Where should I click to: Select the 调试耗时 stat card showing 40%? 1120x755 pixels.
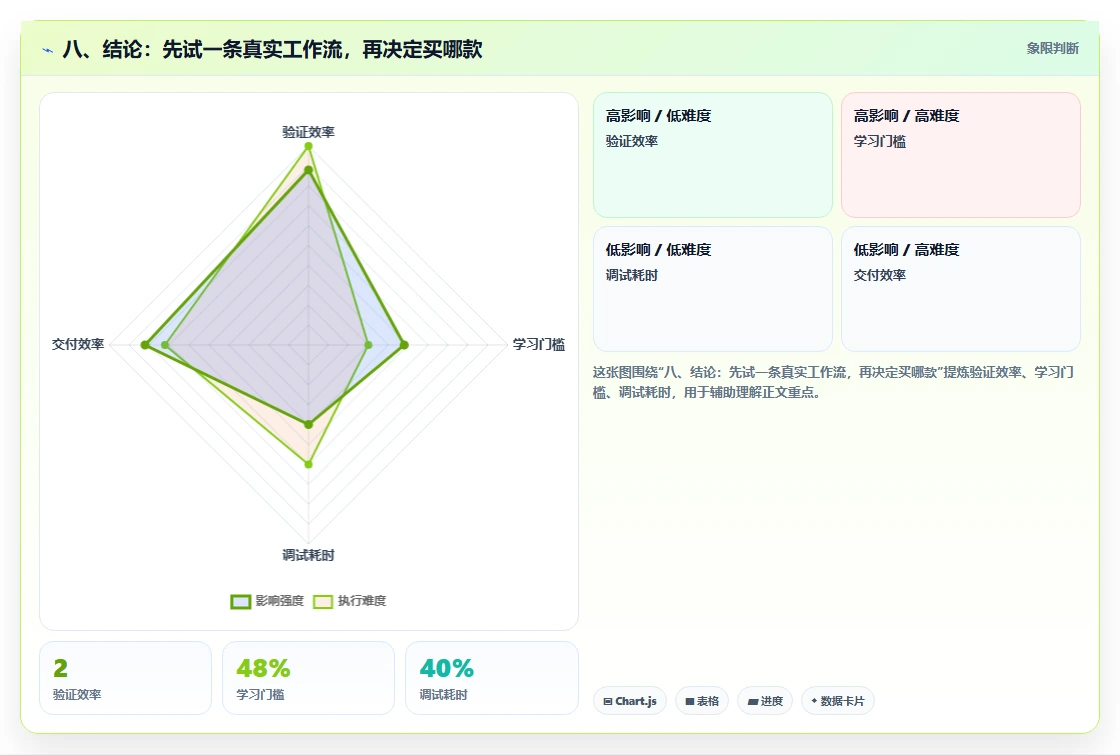[x=491, y=678]
